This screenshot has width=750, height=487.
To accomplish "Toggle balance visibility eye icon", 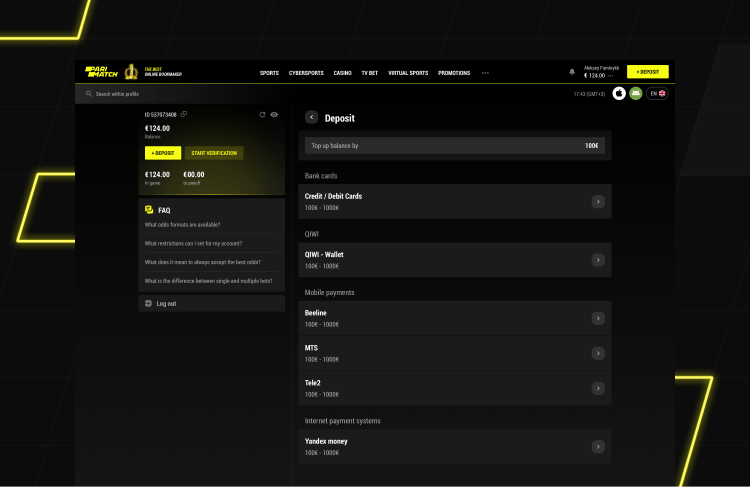I will (x=274, y=115).
